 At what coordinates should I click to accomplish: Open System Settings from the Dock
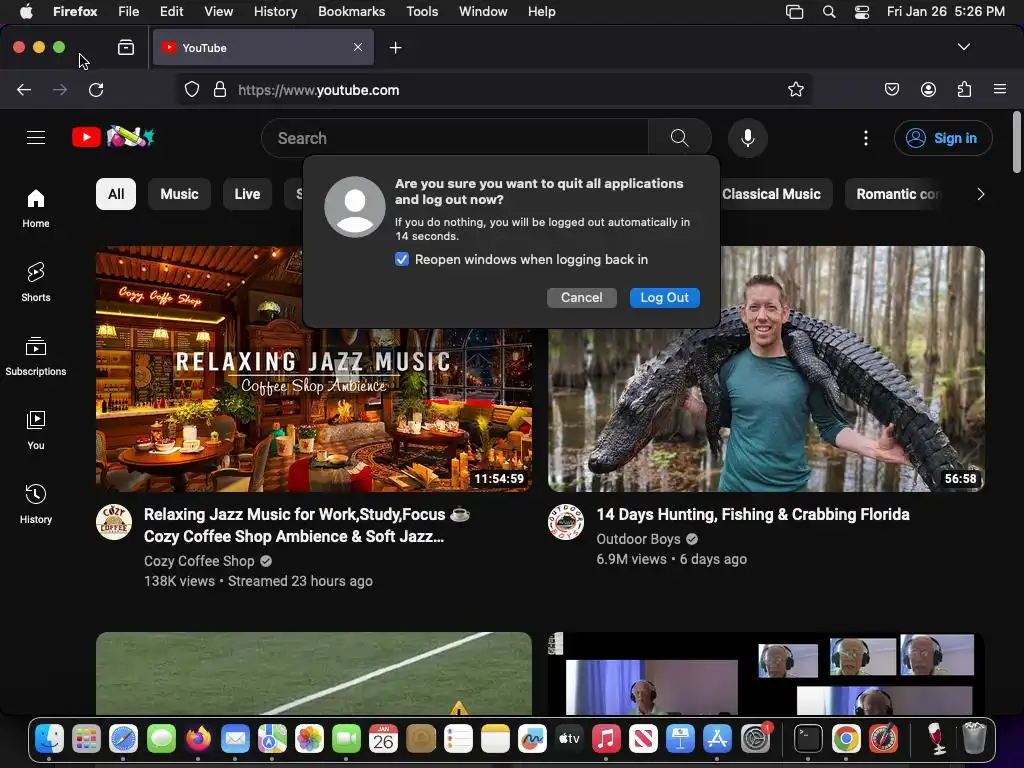coord(756,739)
